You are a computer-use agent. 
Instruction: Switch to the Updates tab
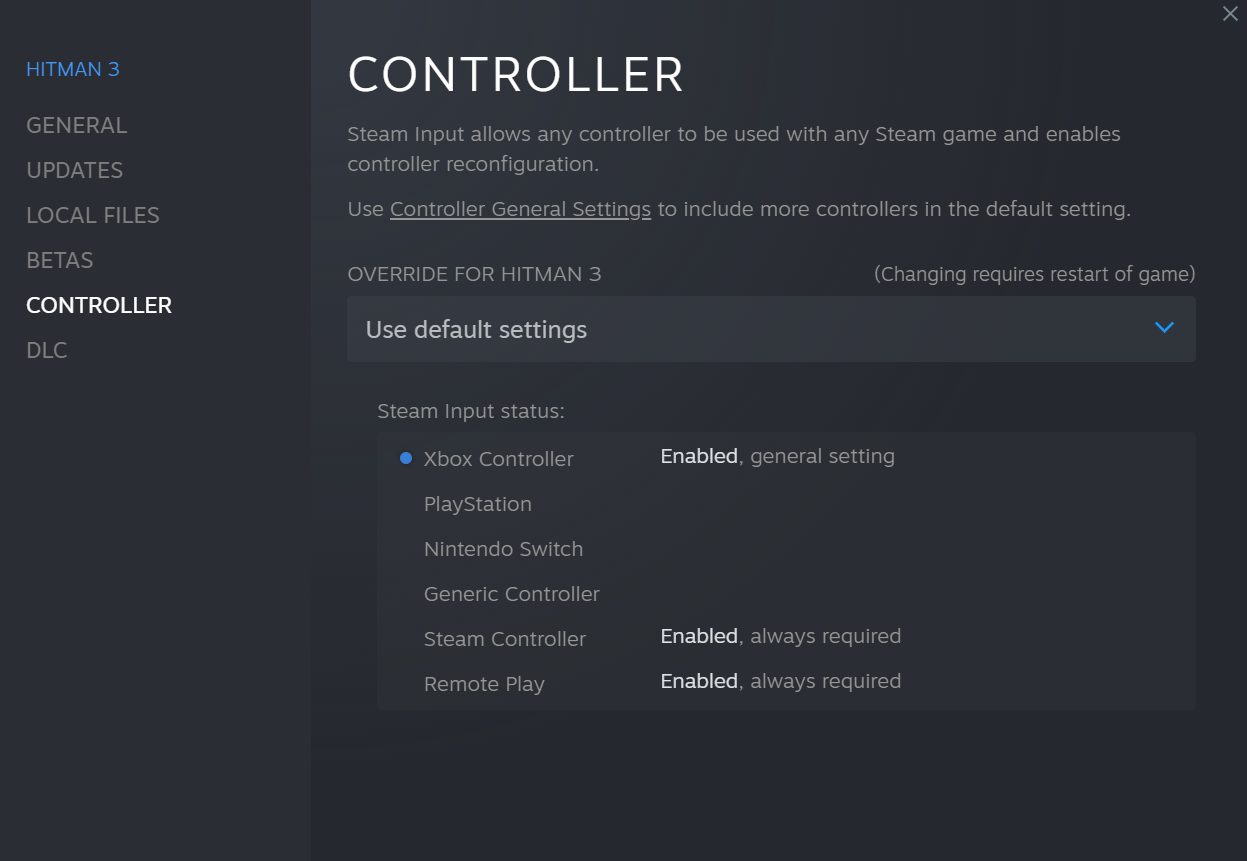(x=75, y=170)
